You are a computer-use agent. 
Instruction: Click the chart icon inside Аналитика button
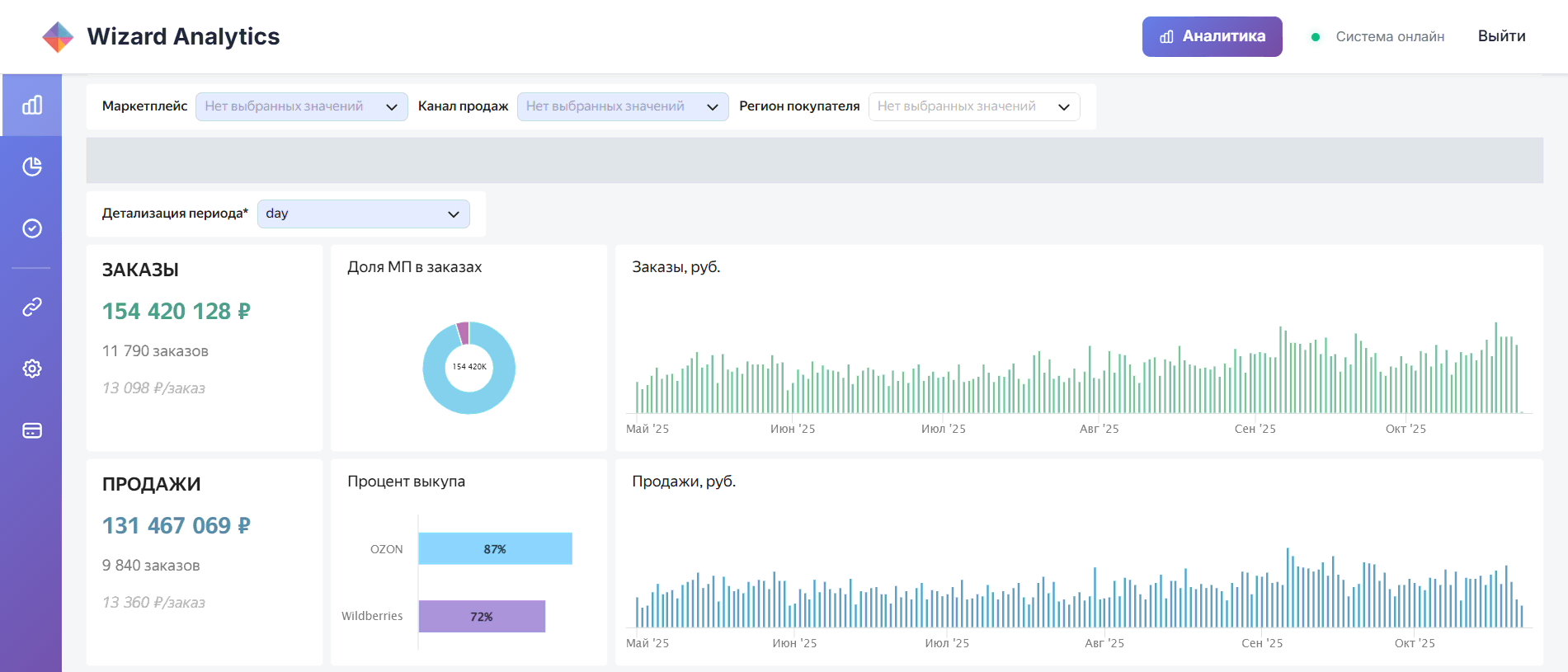pyautogui.click(x=1166, y=36)
